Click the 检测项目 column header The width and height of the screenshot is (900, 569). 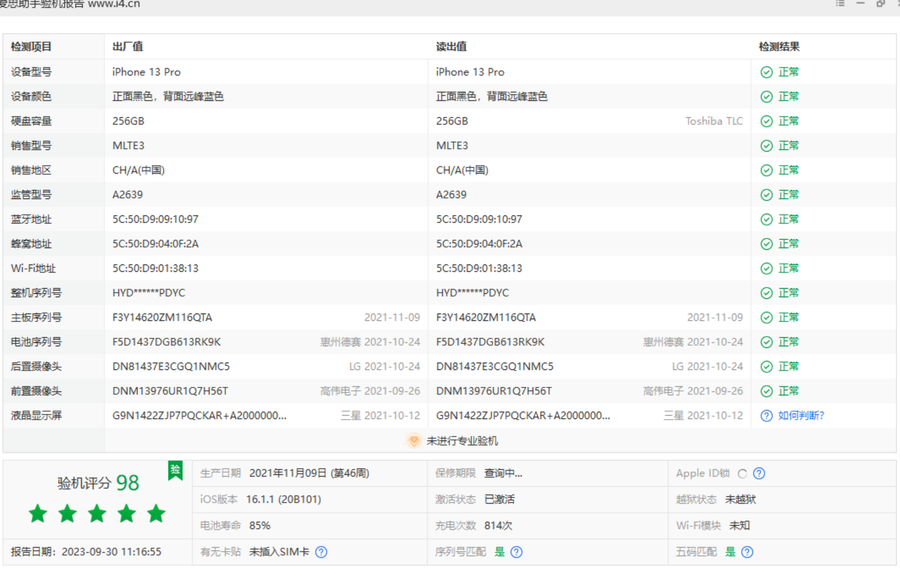click(x=31, y=47)
